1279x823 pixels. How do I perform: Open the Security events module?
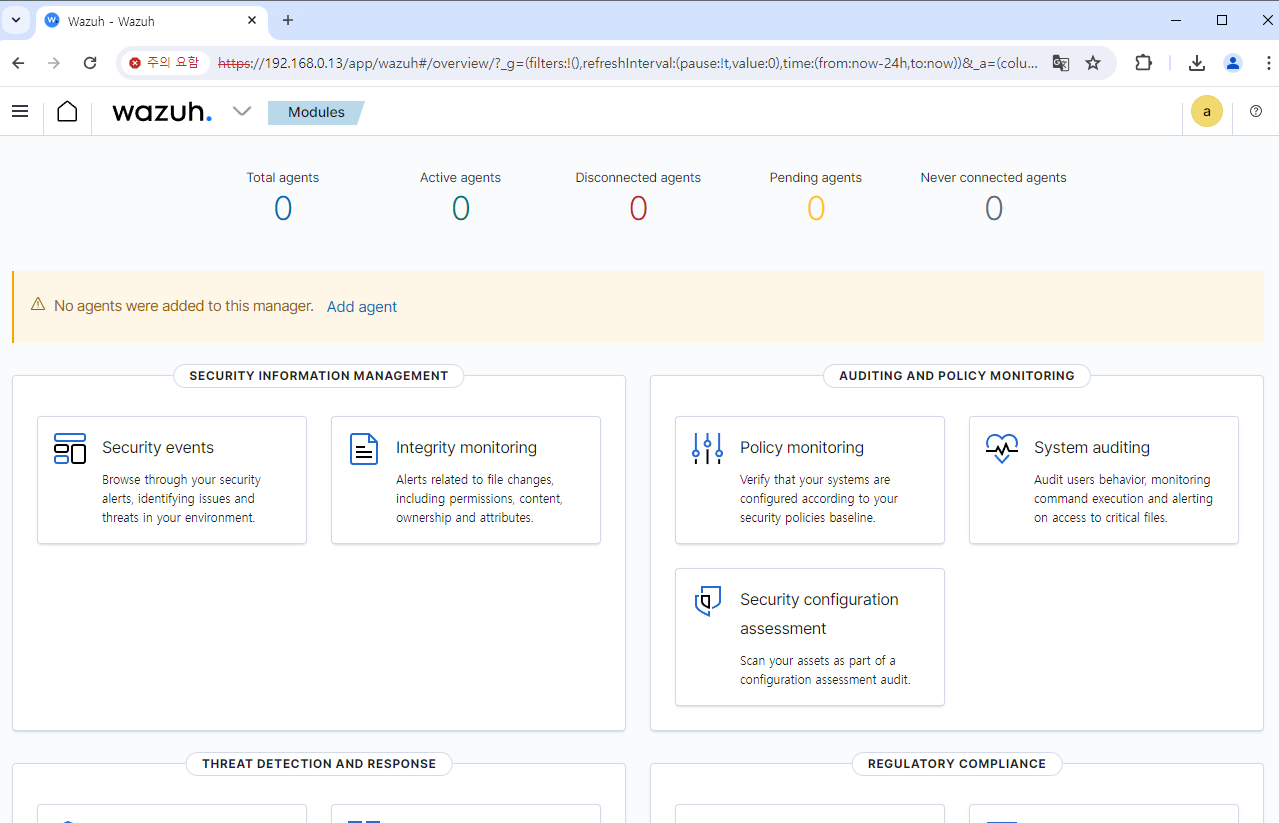pyautogui.click(x=172, y=480)
